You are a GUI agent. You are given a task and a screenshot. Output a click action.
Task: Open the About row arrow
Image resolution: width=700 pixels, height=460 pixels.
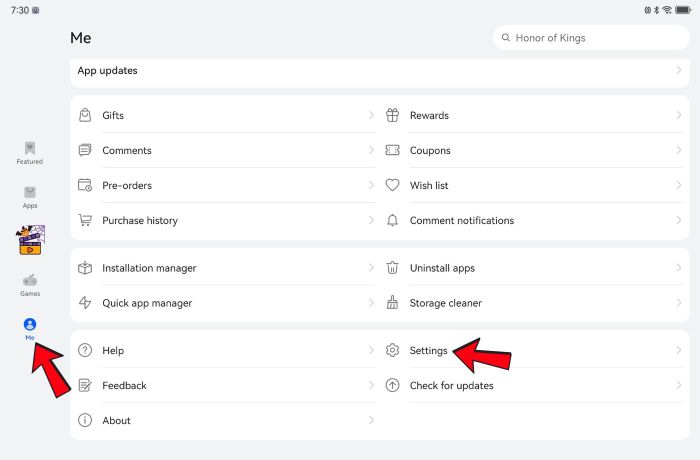(x=371, y=421)
